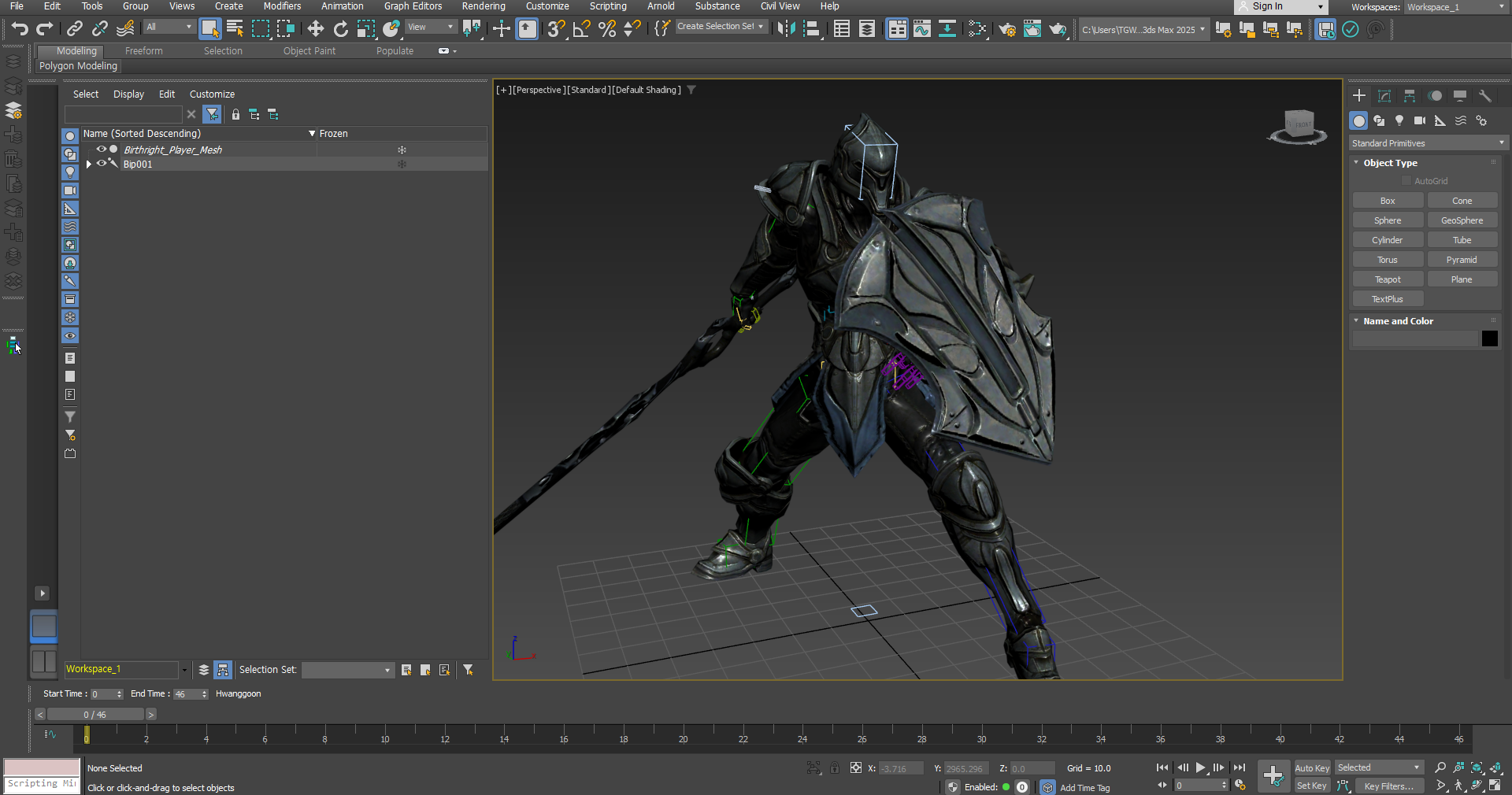Open the Mirror tool
The width and height of the screenshot is (1512, 795).
coord(786,29)
